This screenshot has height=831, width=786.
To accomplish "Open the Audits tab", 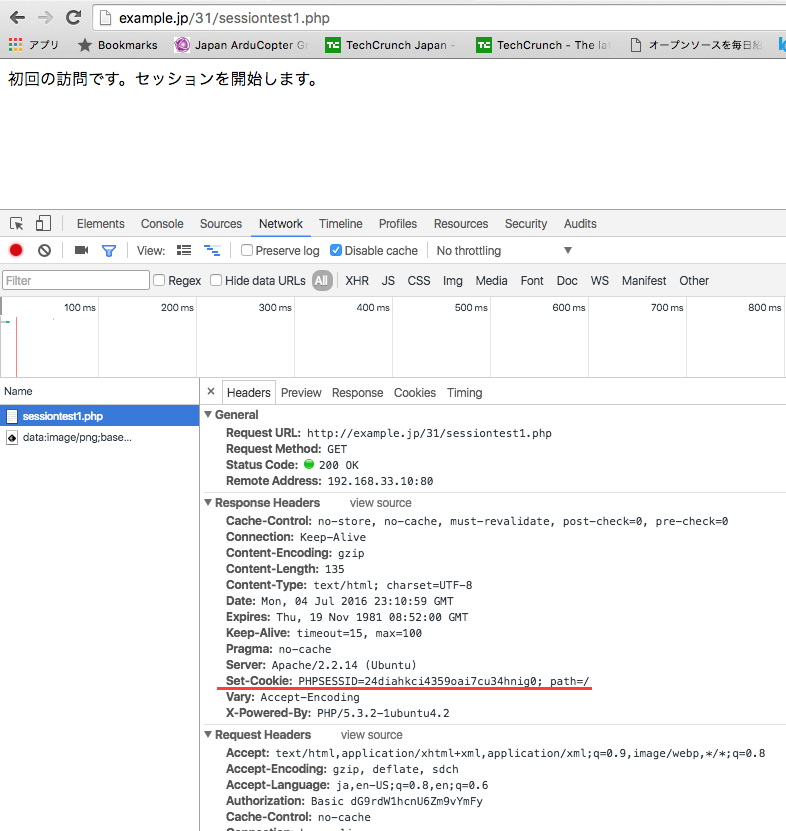I will [580, 224].
